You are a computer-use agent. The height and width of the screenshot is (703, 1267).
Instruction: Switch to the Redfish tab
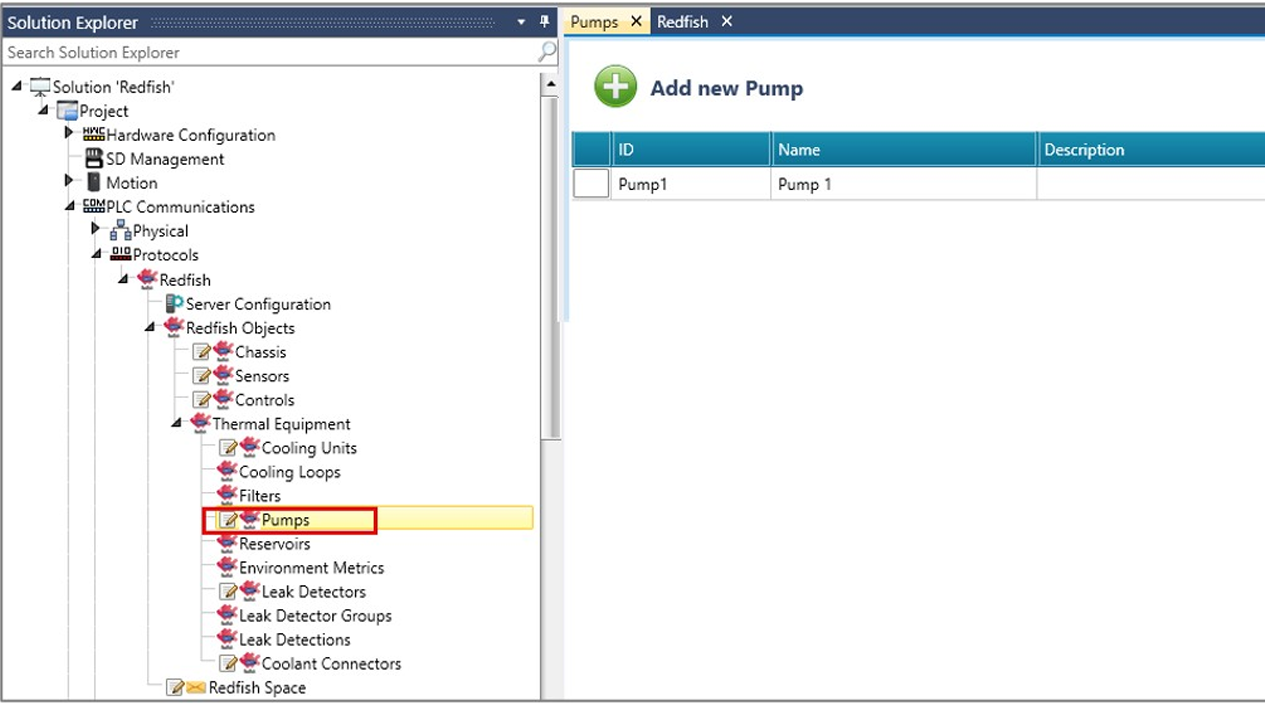(683, 22)
